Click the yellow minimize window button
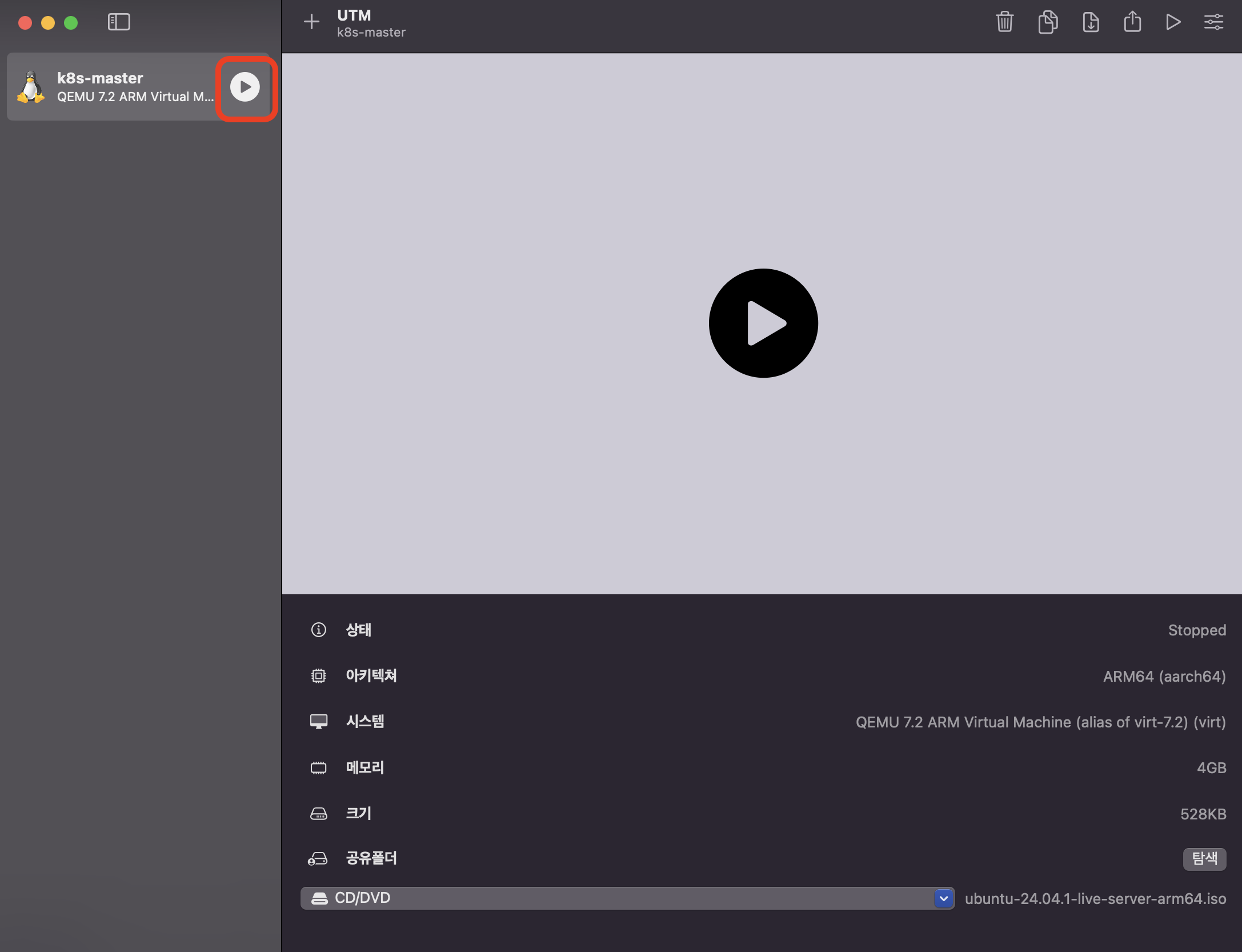The width and height of the screenshot is (1242, 952). coord(48,23)
